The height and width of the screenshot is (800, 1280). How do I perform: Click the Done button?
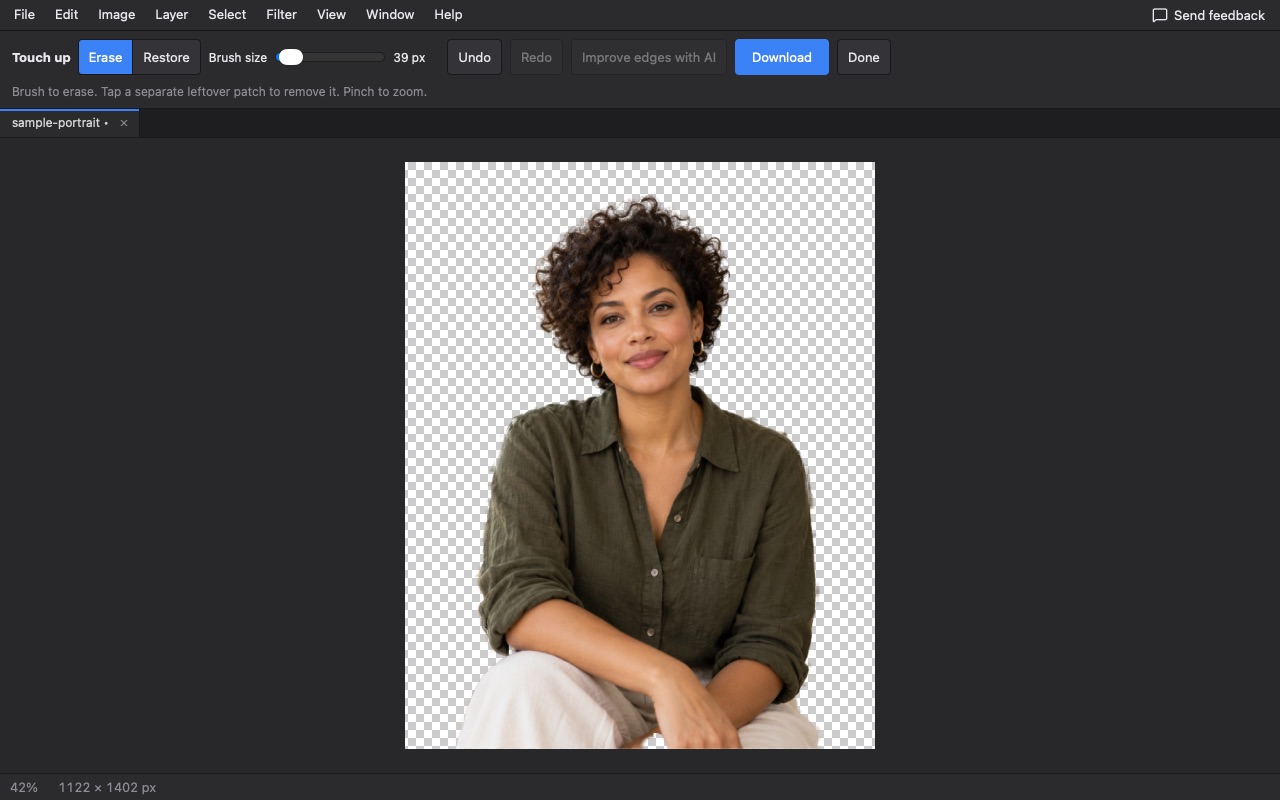tap(864, 57)
